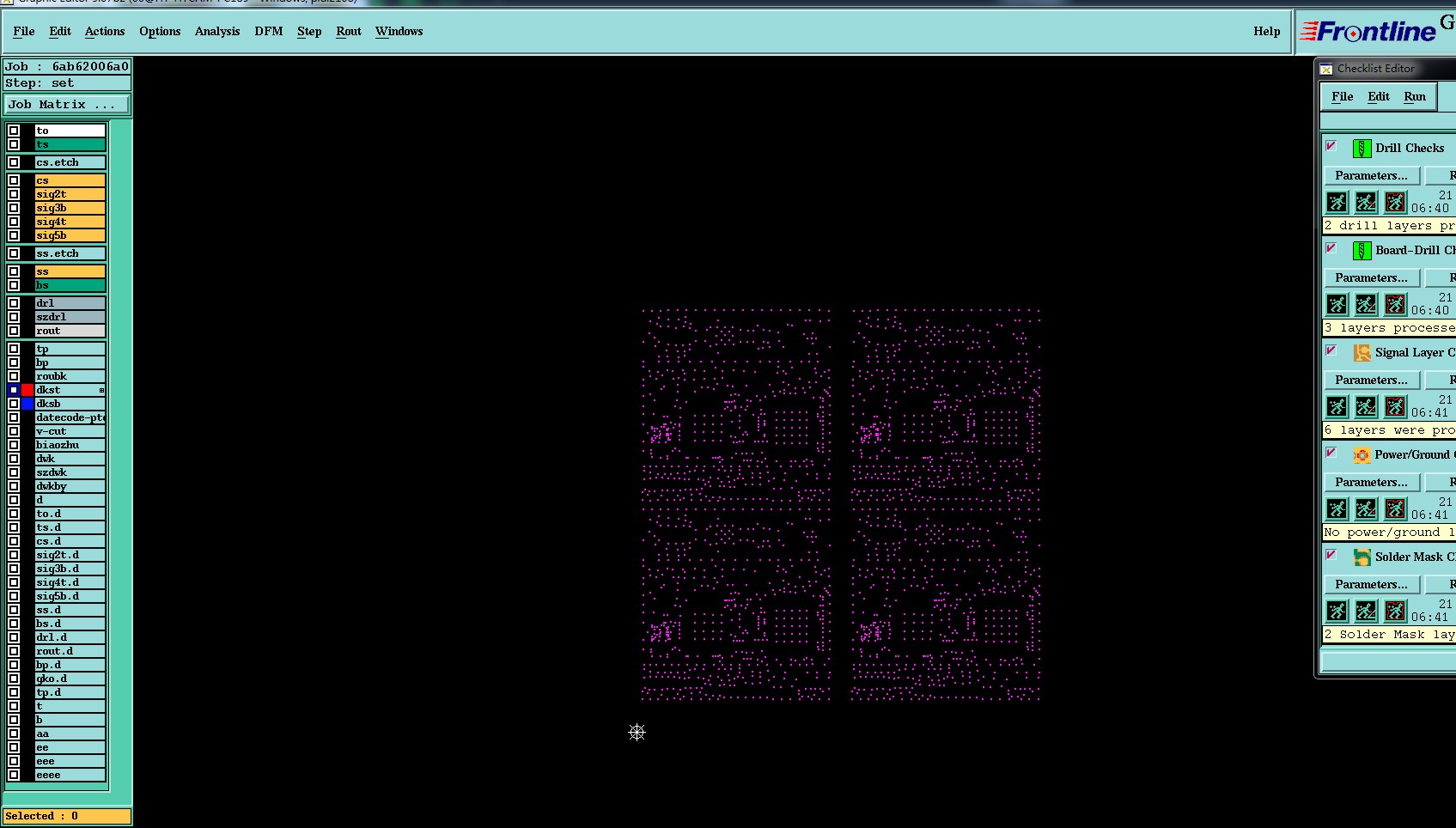Open the Help menu
The image size is (1456, 828).
(x=1267, y=32)
